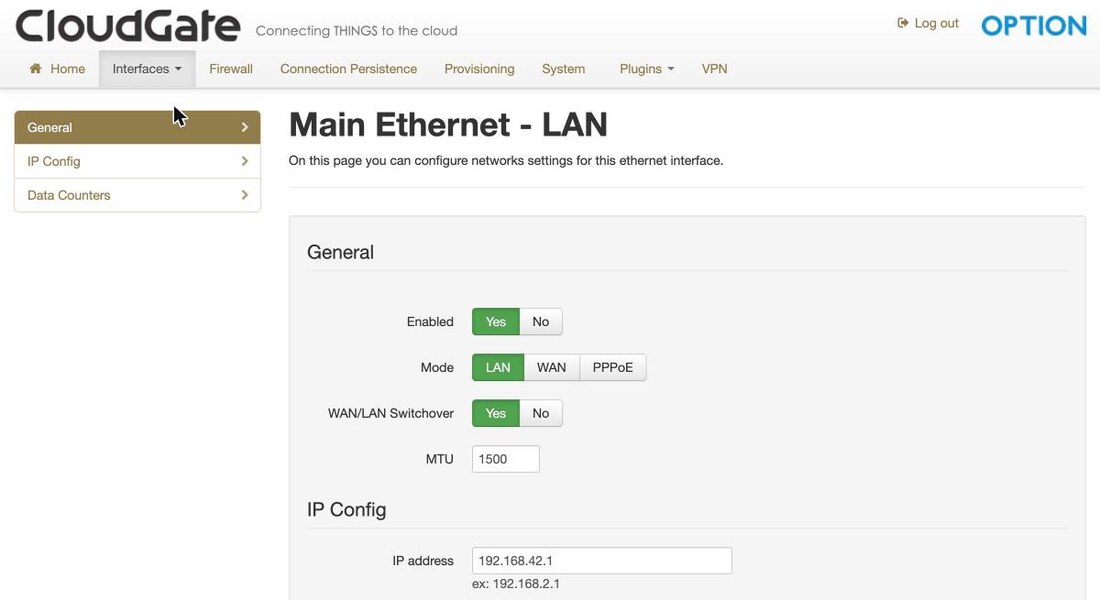Select PPPoE mode
Image resolution: width=1100 pixels, height=600 pixels.
point(612,367)
